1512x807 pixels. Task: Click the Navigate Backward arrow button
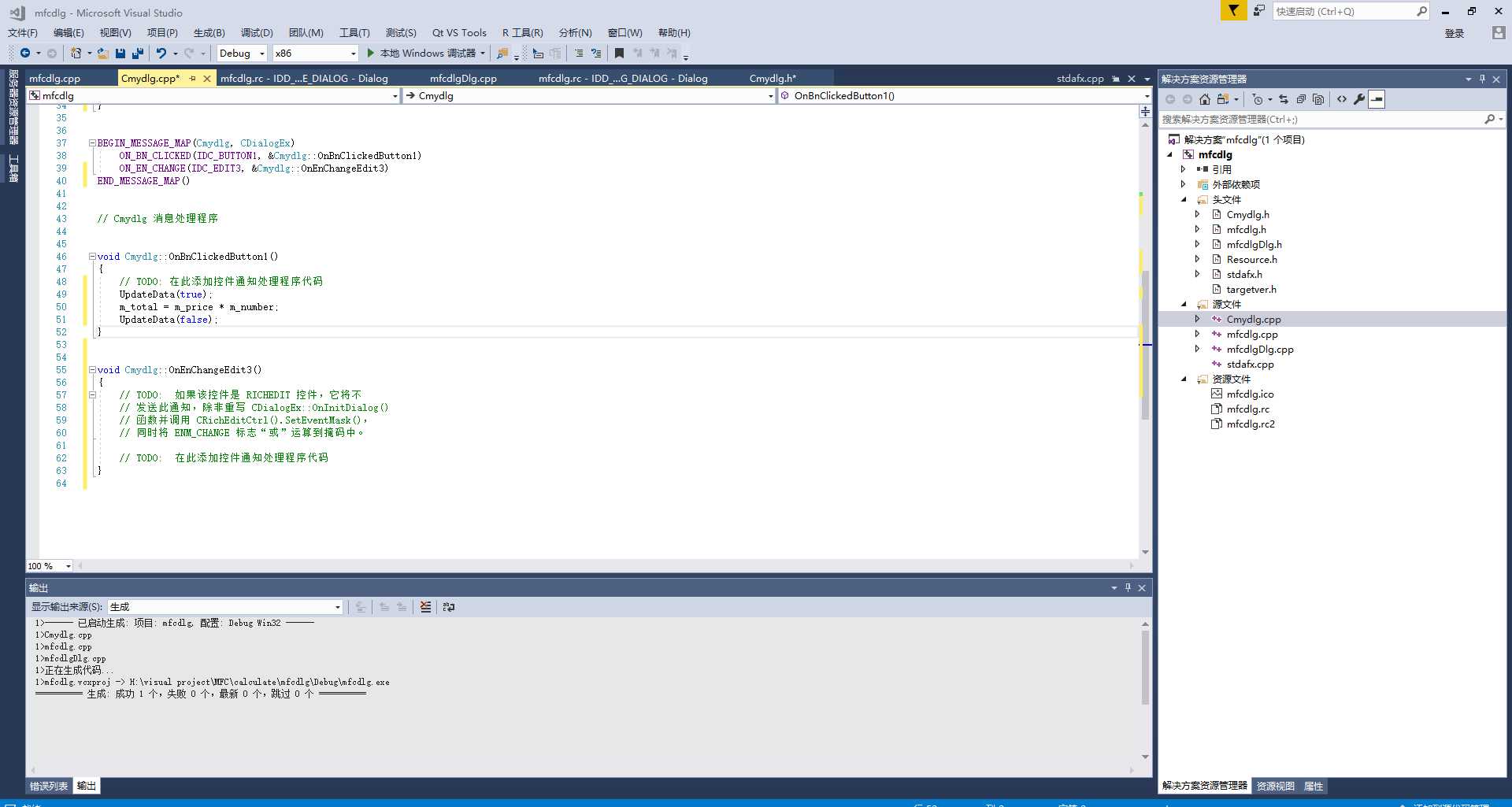tap(25, 53)
